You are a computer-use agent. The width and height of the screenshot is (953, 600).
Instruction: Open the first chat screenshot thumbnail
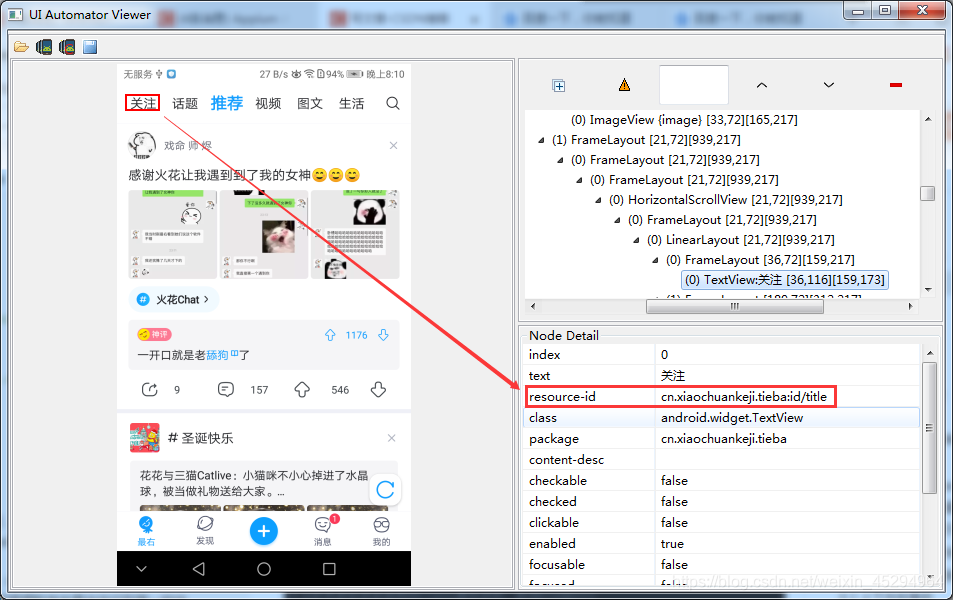click(173, 234)
